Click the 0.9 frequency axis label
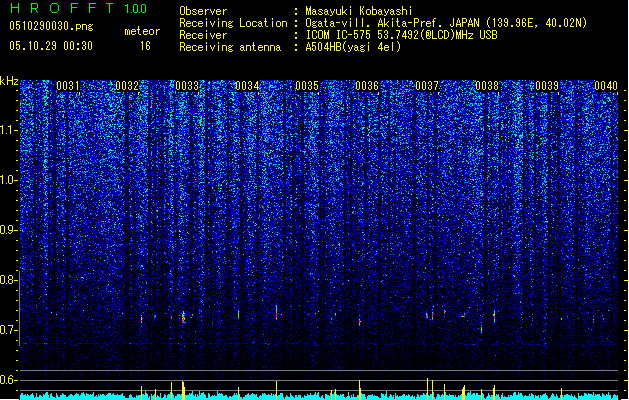The height and width of the screenshot is (400, 629). tap(9, 230)
